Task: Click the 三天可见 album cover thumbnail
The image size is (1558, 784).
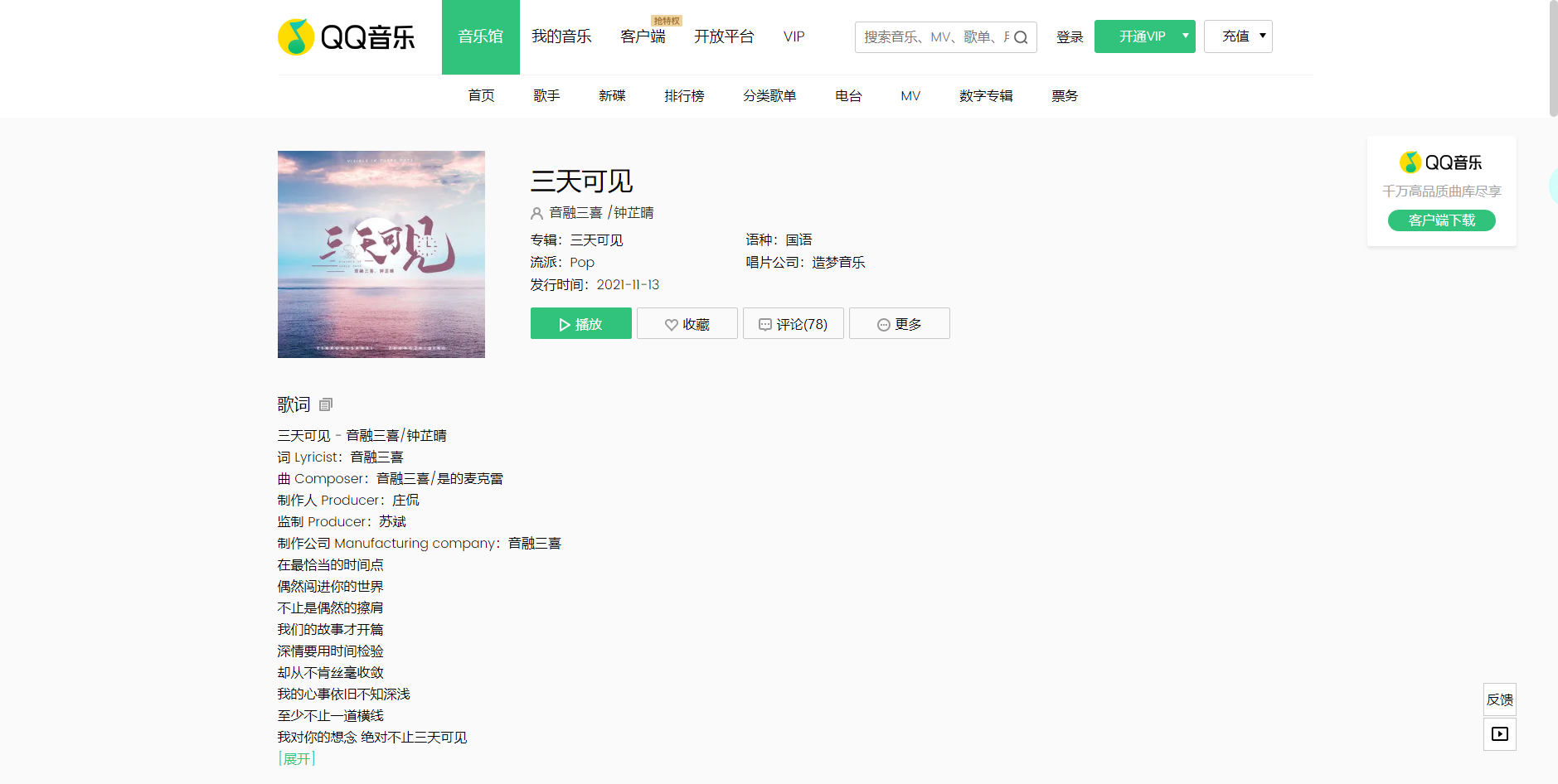Action: (x=381, y=254)
